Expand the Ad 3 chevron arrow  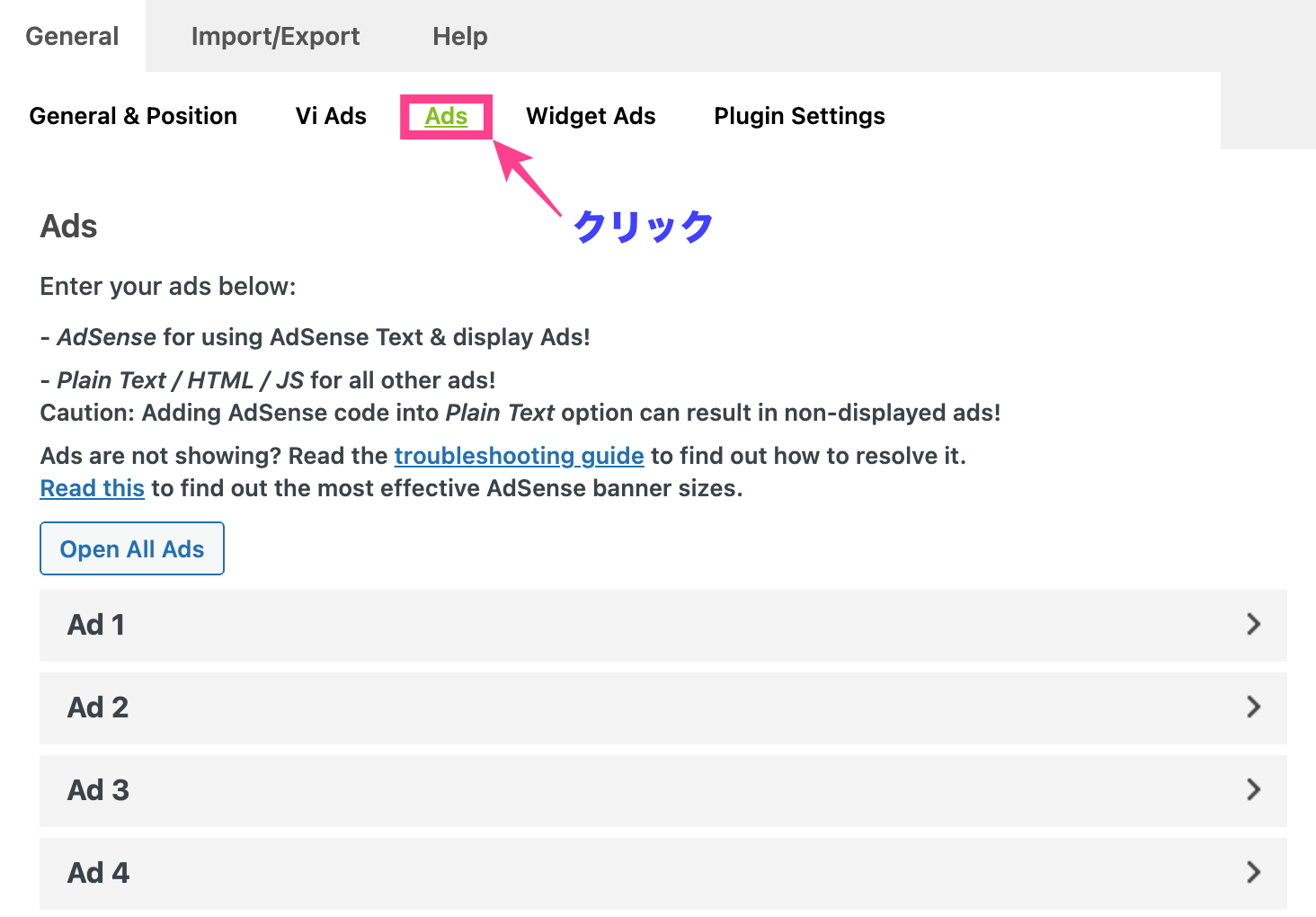pos(1254,789)
